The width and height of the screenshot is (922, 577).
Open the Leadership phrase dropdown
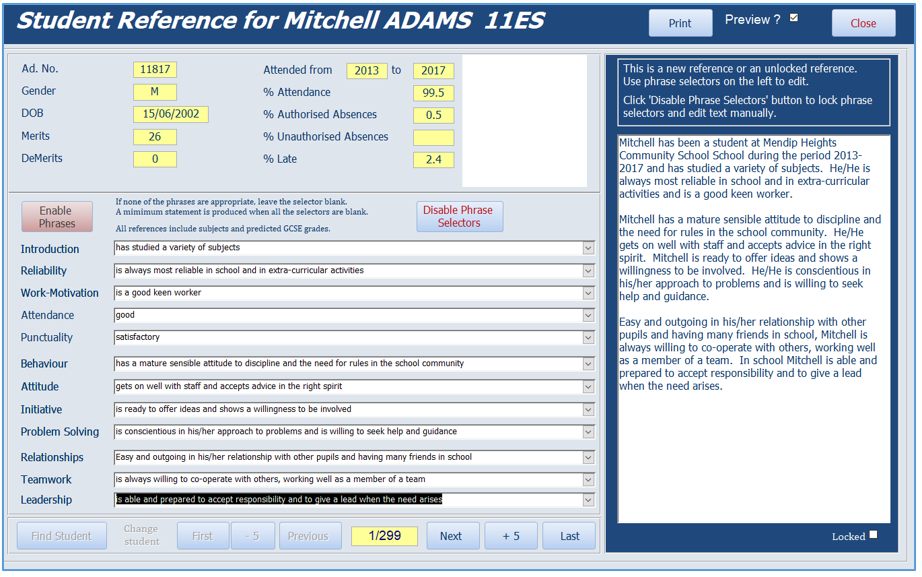point(588,500)
